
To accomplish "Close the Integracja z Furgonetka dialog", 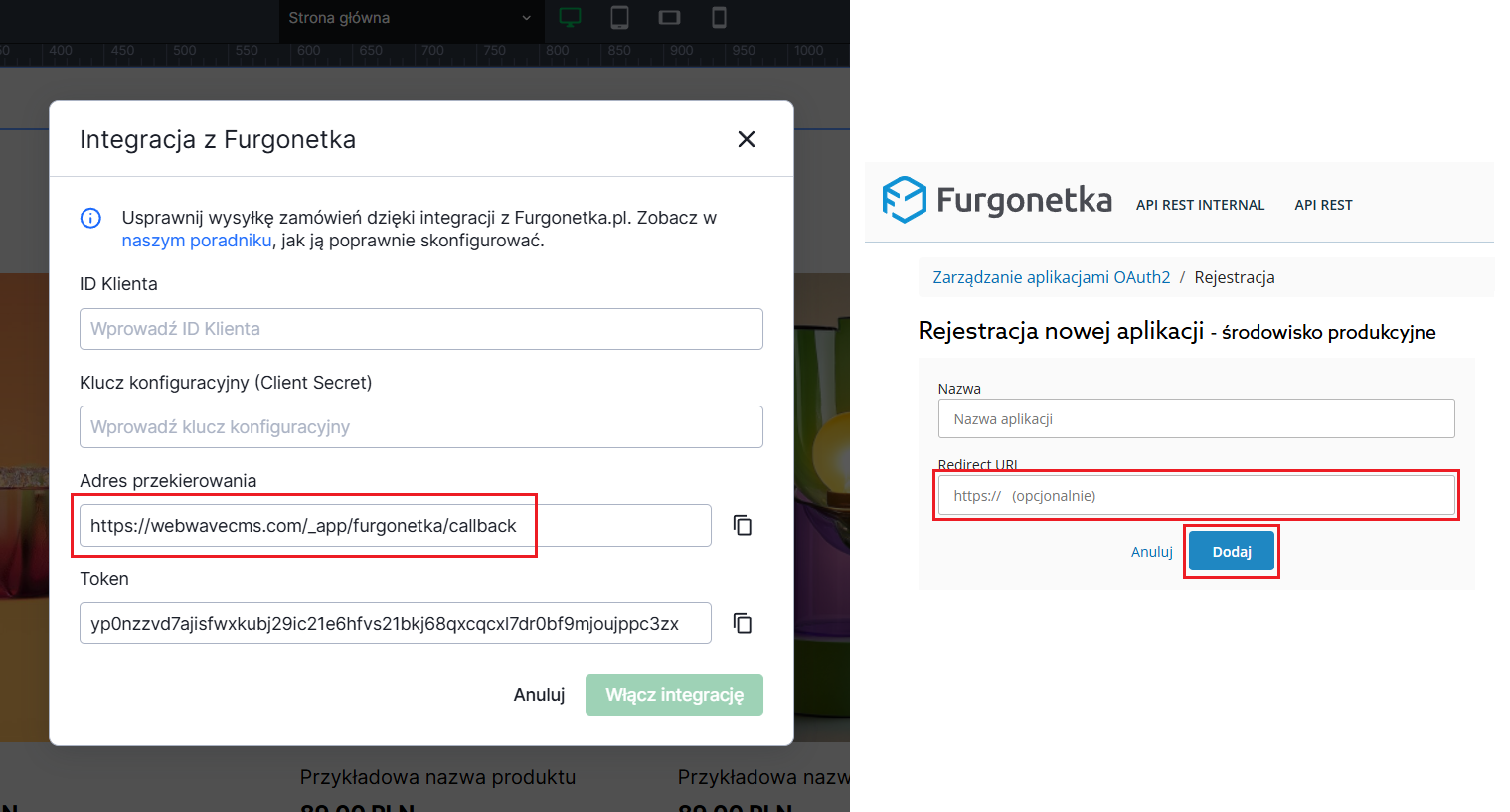I will (747, 139).
